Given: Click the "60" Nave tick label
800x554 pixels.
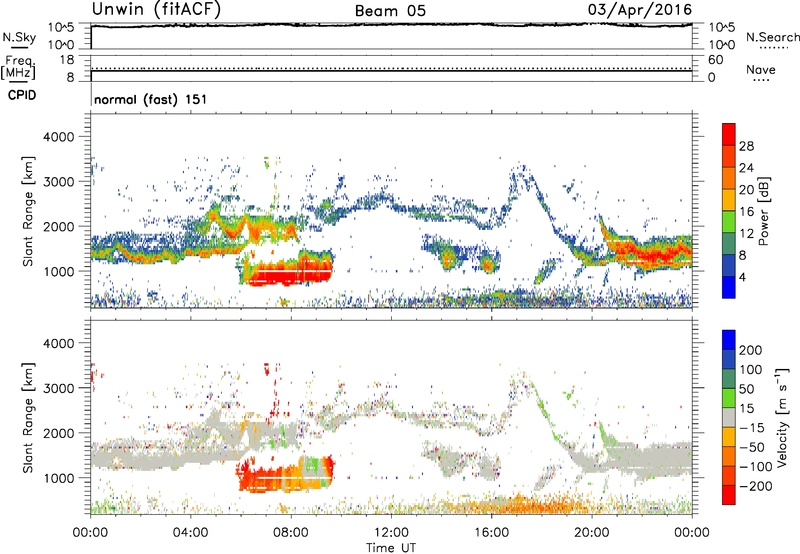Looking at the screenshot, I should (x=715, y=60).
